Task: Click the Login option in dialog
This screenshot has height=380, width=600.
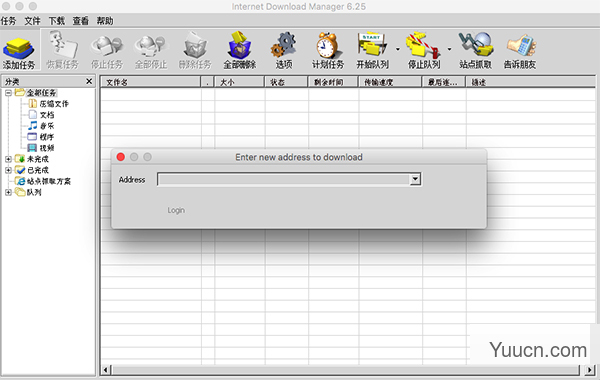Action: coord(176,210)
